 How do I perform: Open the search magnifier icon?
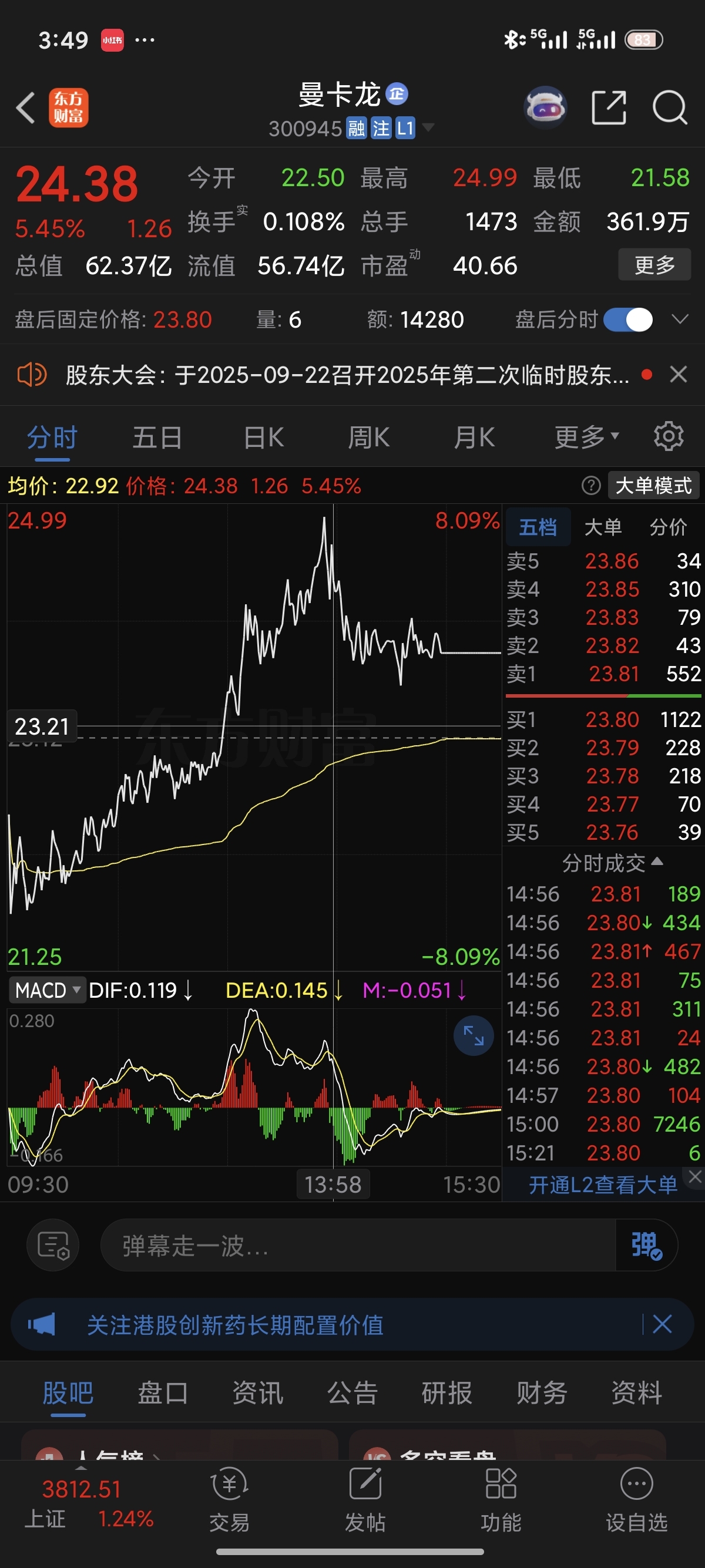pos(670,107)
